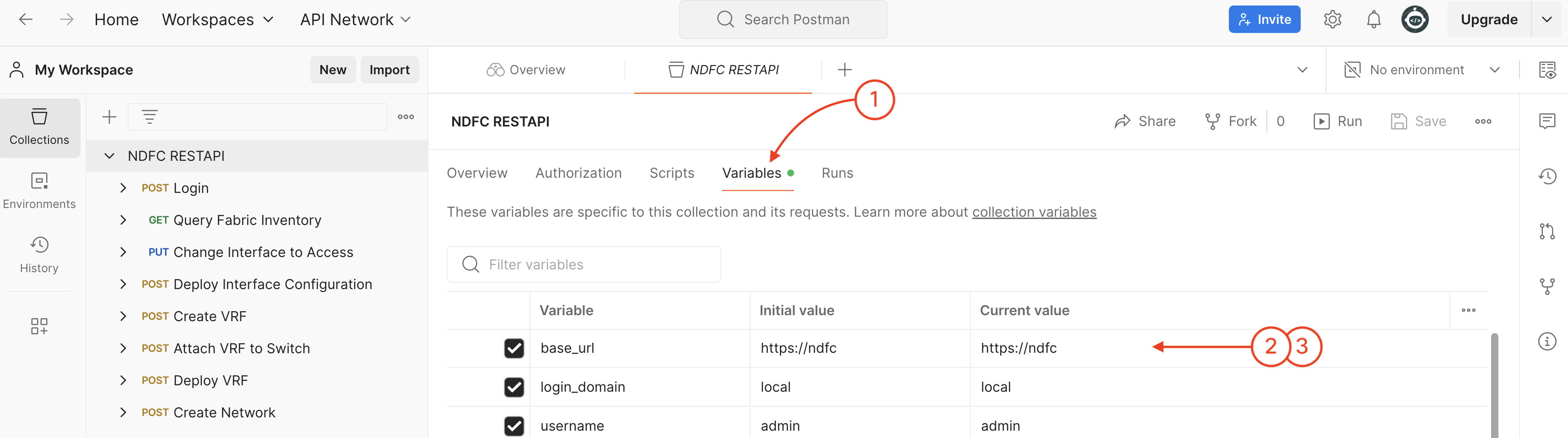Image resolution: width=1568 pixels, height=438 pixels.
Task: Open NDFC RESTAPI more actions menu
Action: (1483, 122)
